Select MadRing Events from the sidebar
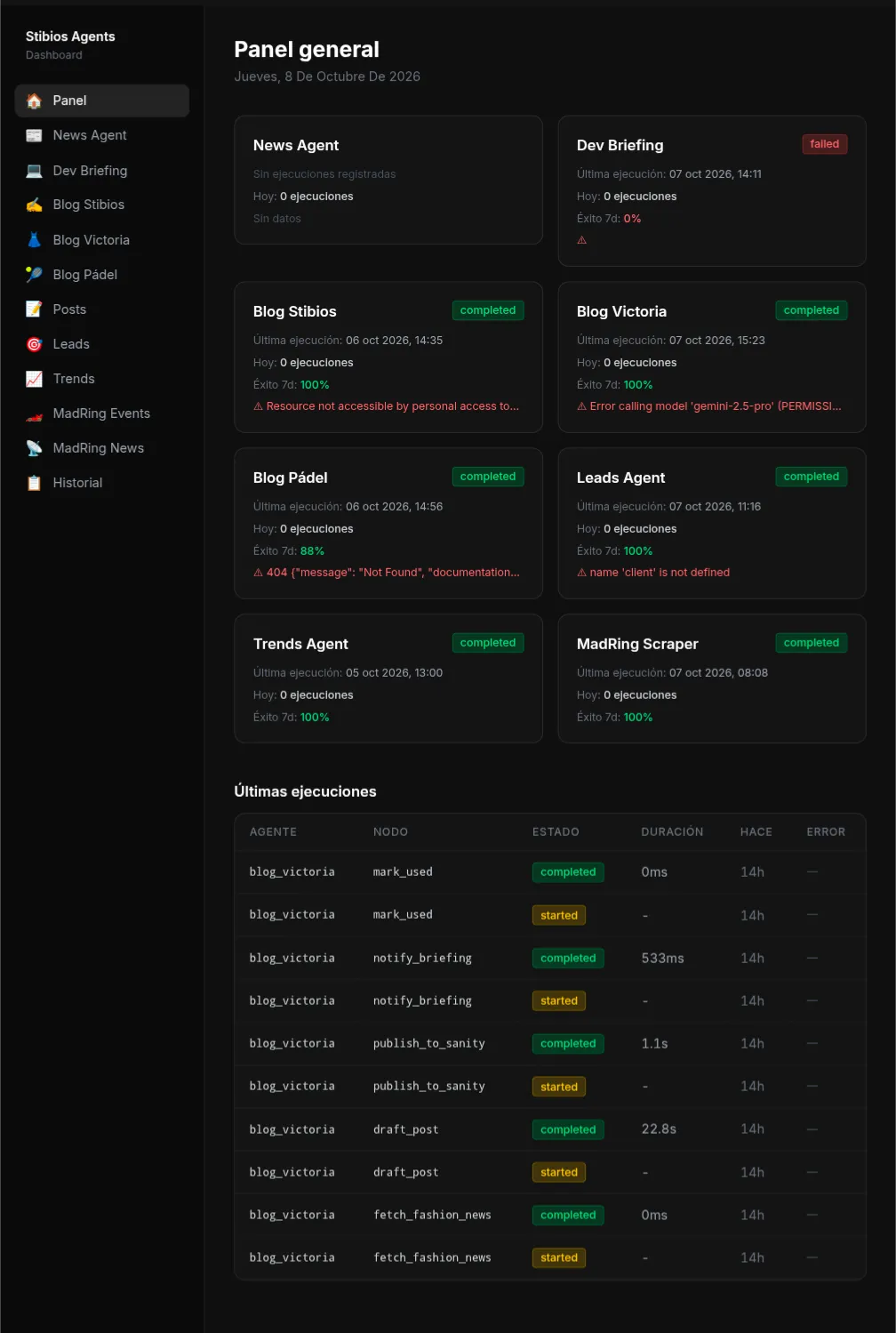 click(102, 414)
